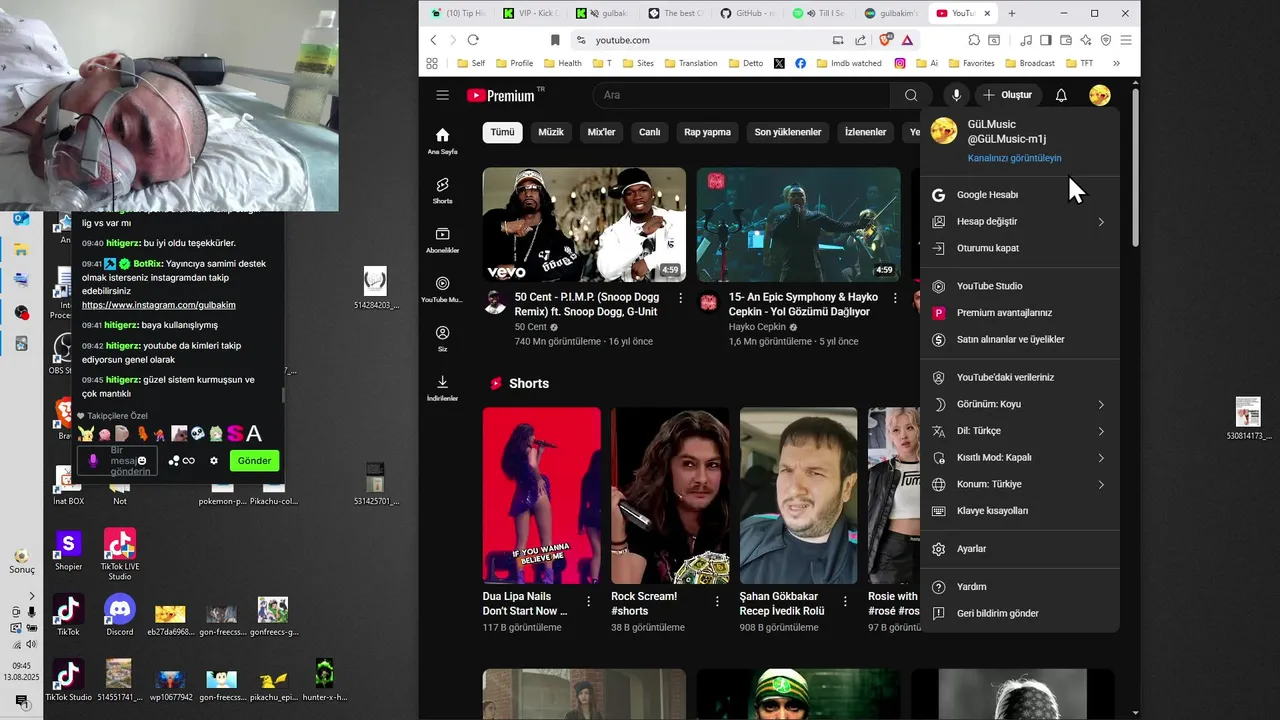
Task: Open options for Rock Scream short
Action: pyautogui.click(x=717, y=602)
